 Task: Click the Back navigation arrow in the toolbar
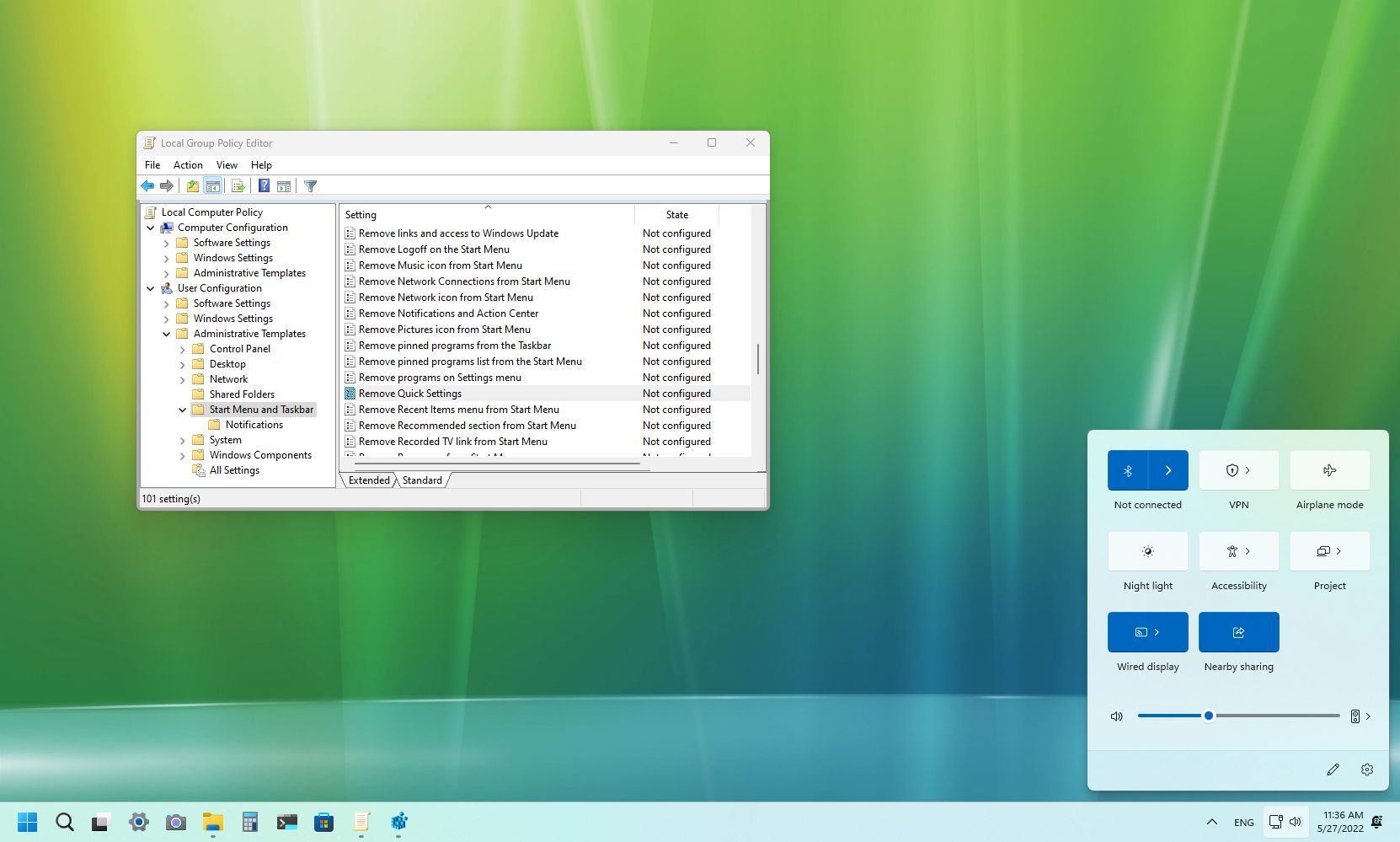click(148, 185)
